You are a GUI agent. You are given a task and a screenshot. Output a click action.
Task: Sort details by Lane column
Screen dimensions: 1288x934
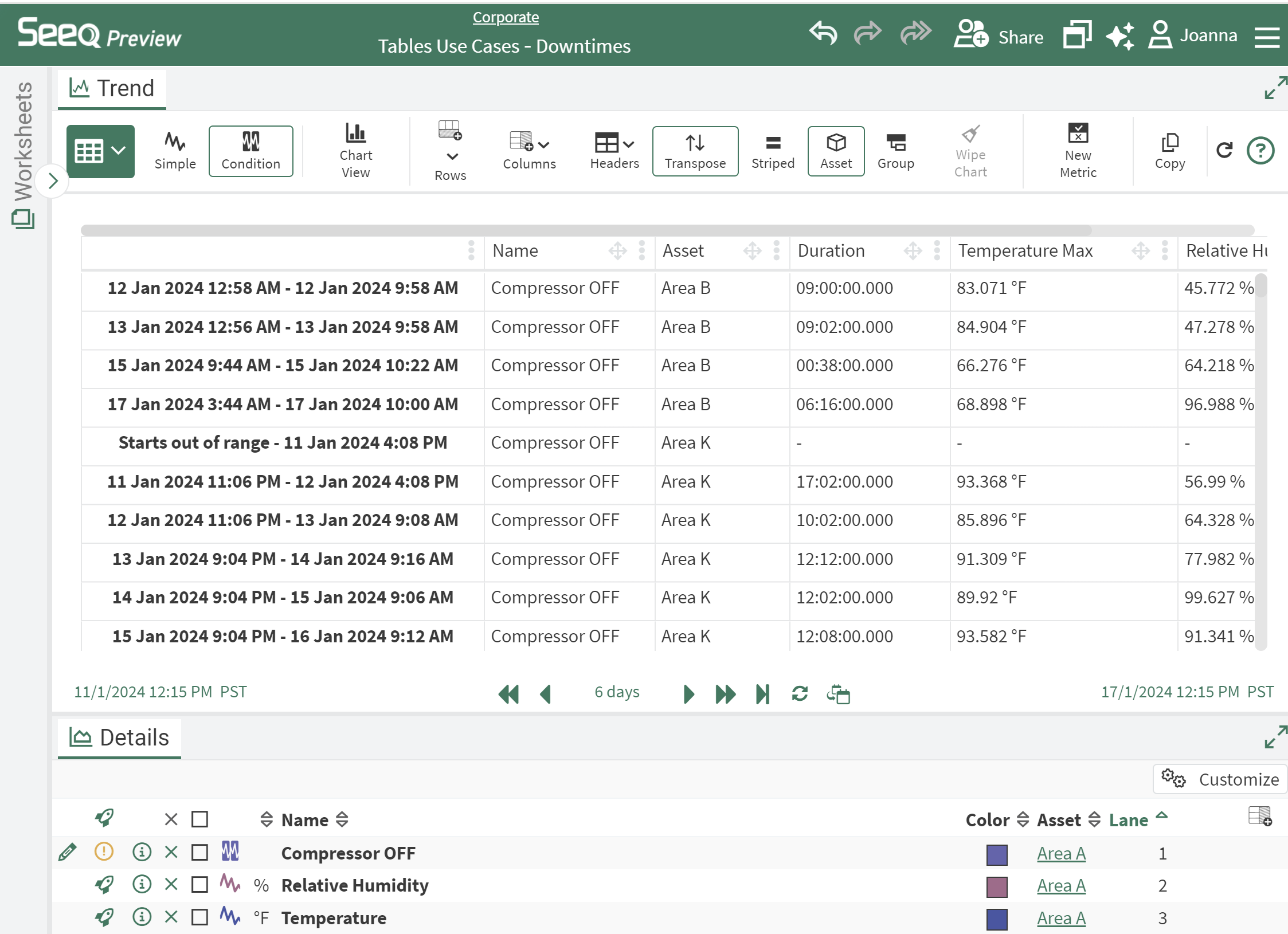point(1137,819)
